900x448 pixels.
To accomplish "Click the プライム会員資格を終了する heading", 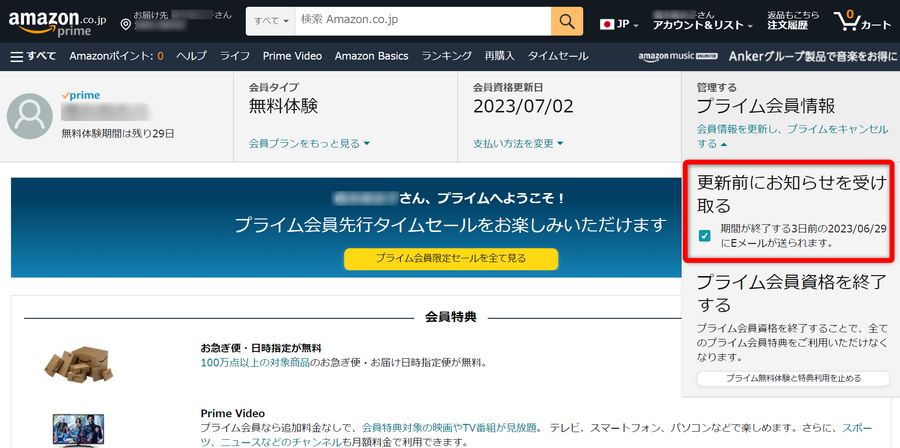I will pyautogui.click(x=792, y=293).
